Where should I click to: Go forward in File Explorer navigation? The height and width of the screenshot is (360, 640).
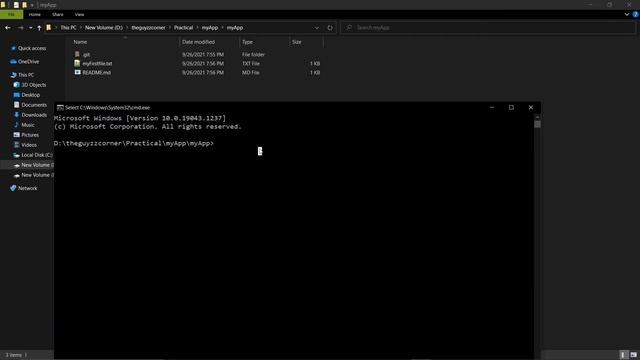pos(20,28)
